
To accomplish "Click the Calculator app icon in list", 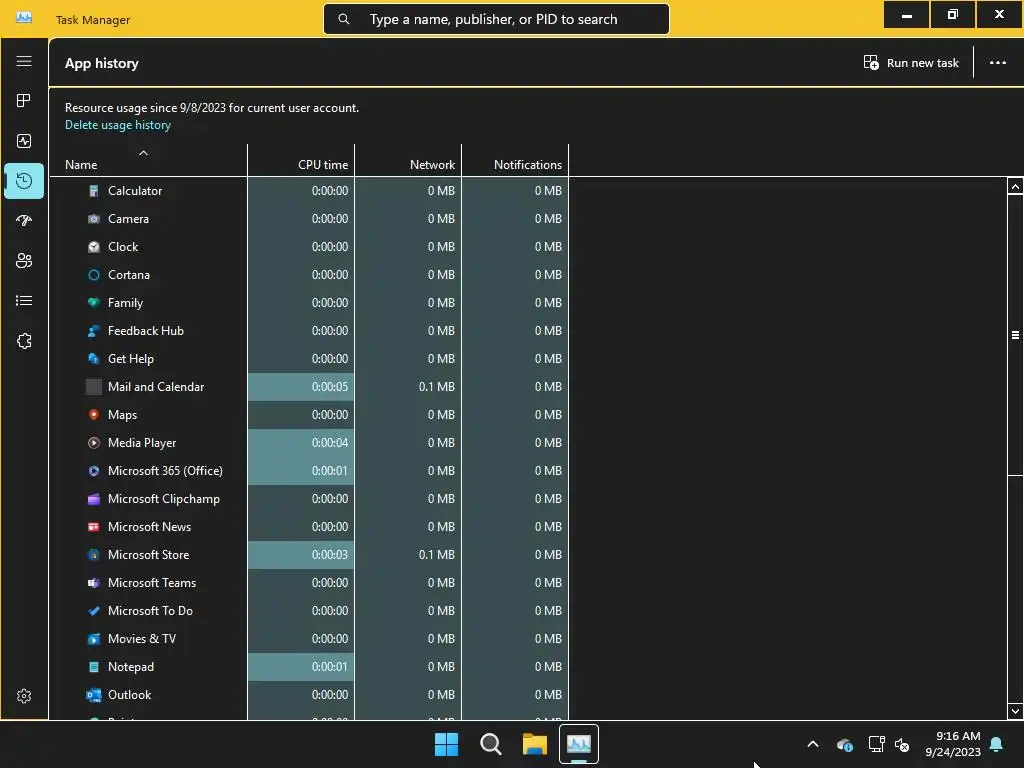I will 93,191.
